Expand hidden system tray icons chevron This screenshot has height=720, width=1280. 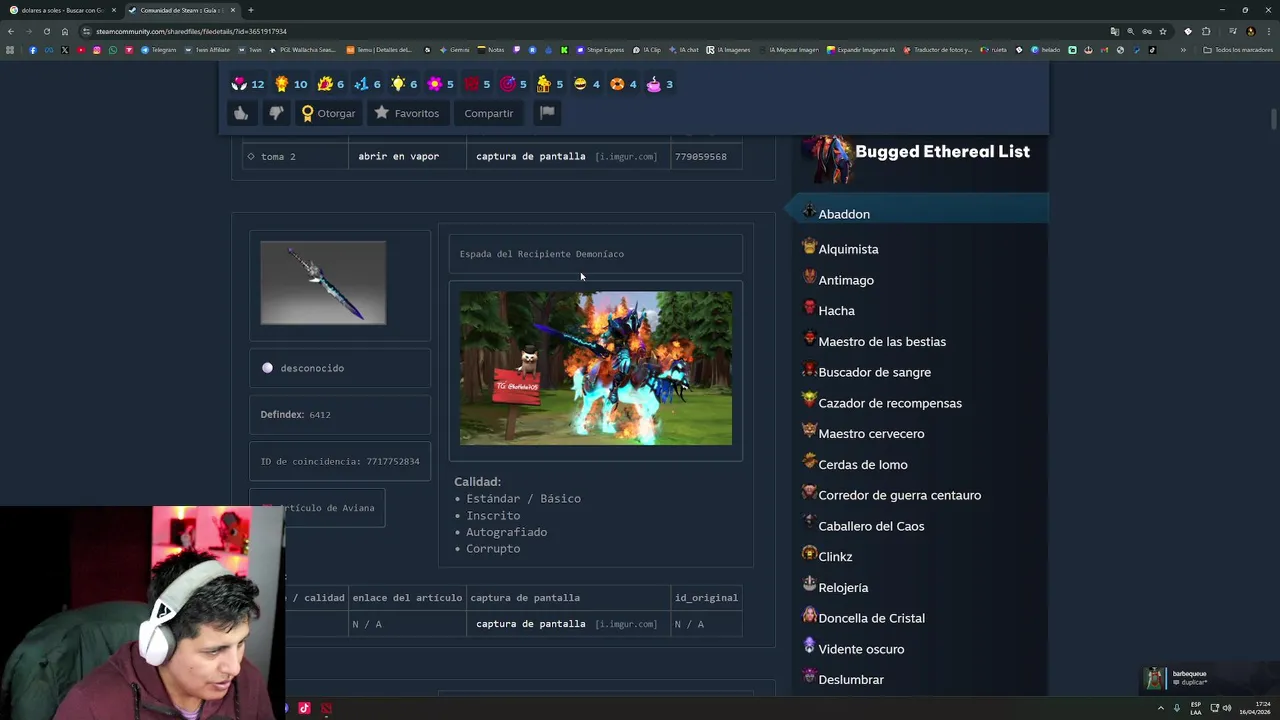click(x=1160, y=708)
